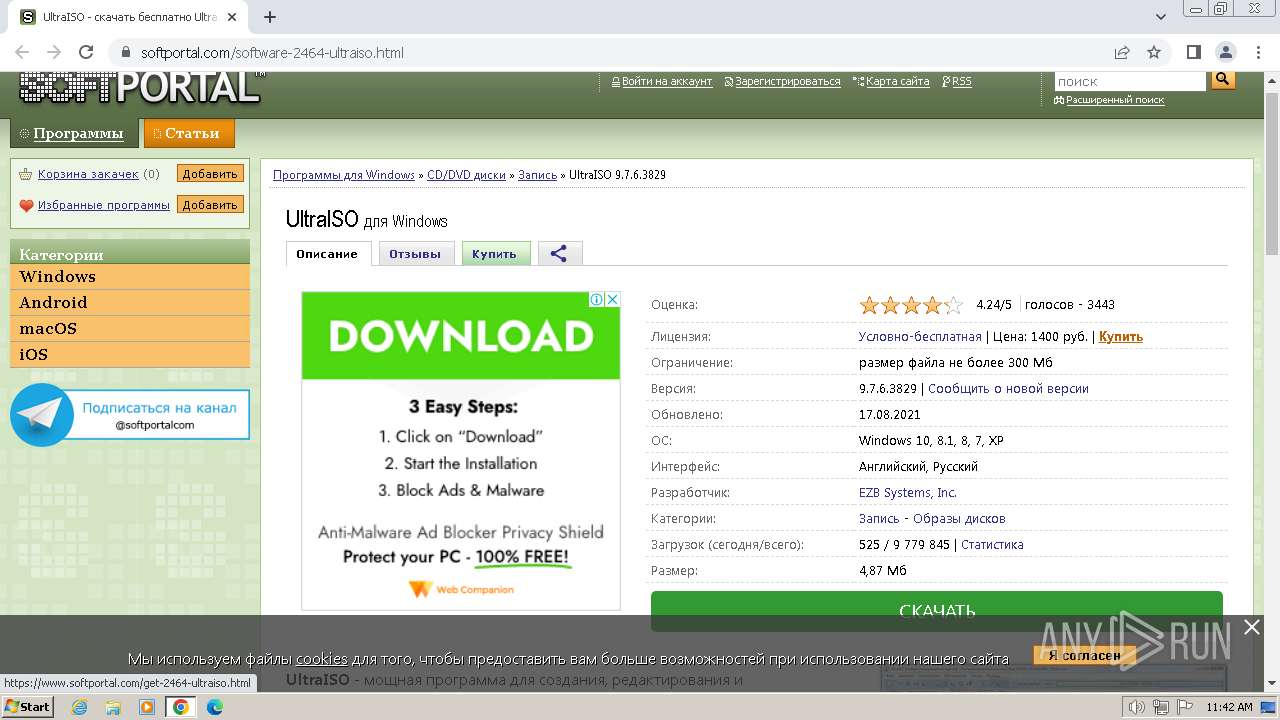
Task: Open the ad info icon on banner
Action: pos(597,299)
